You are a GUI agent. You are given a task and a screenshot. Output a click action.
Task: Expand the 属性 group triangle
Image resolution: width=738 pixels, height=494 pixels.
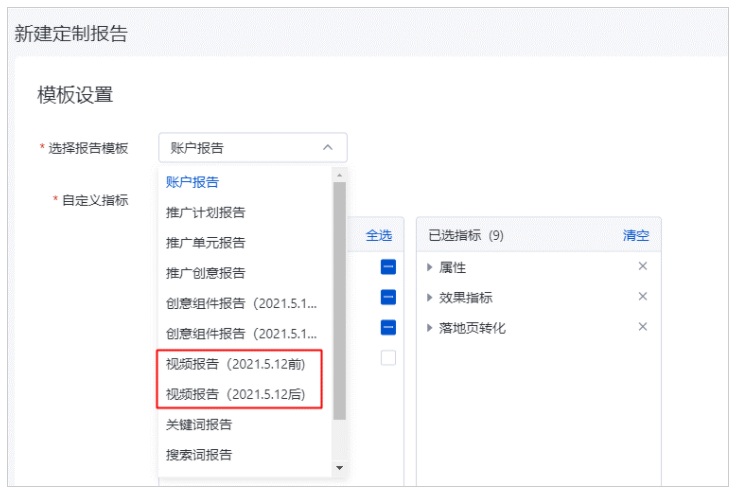(430, 267)
